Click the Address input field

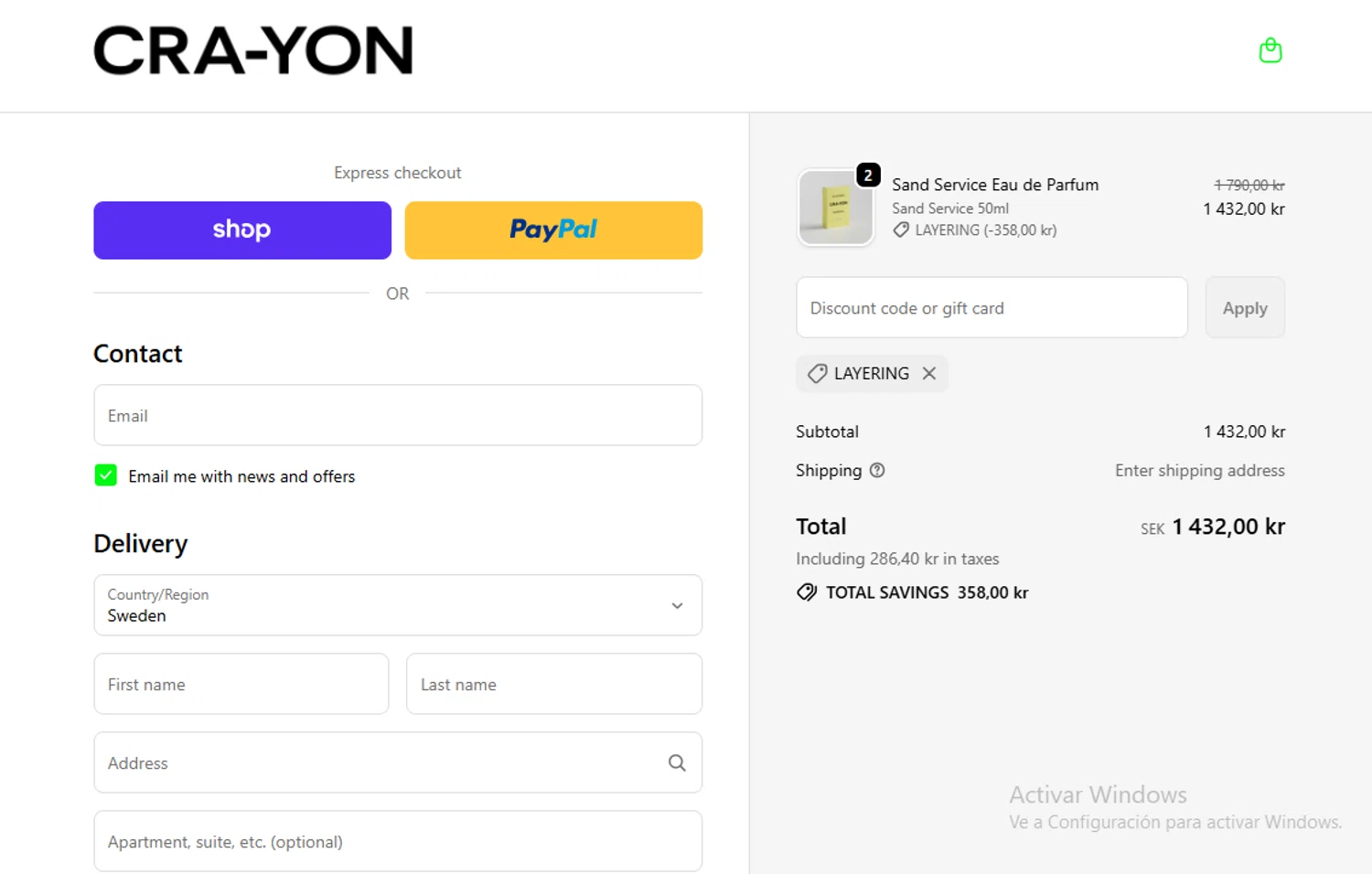click(x=398, y=762)
